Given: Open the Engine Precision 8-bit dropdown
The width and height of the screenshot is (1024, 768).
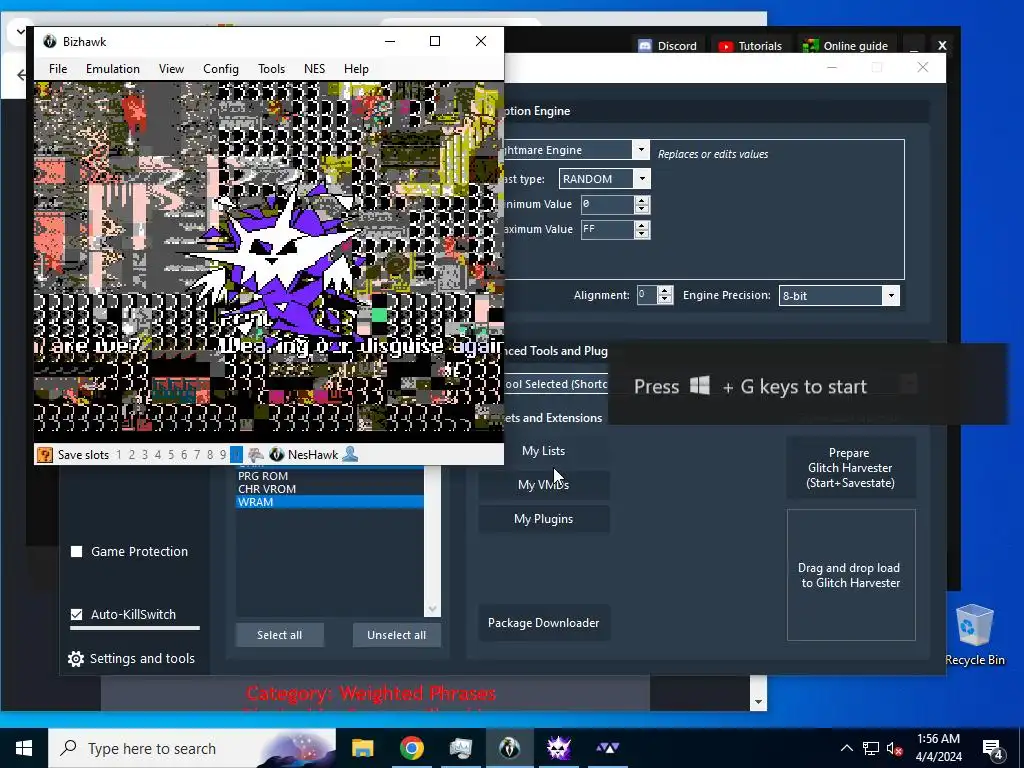Looking at the screenshot, I should tap(891, 295).
